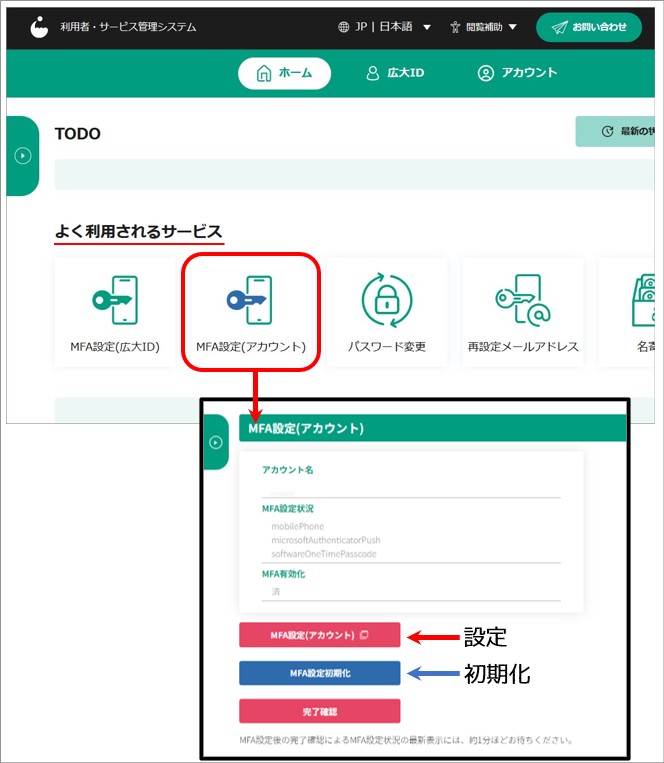Switch to the ホーム tab

284,73
